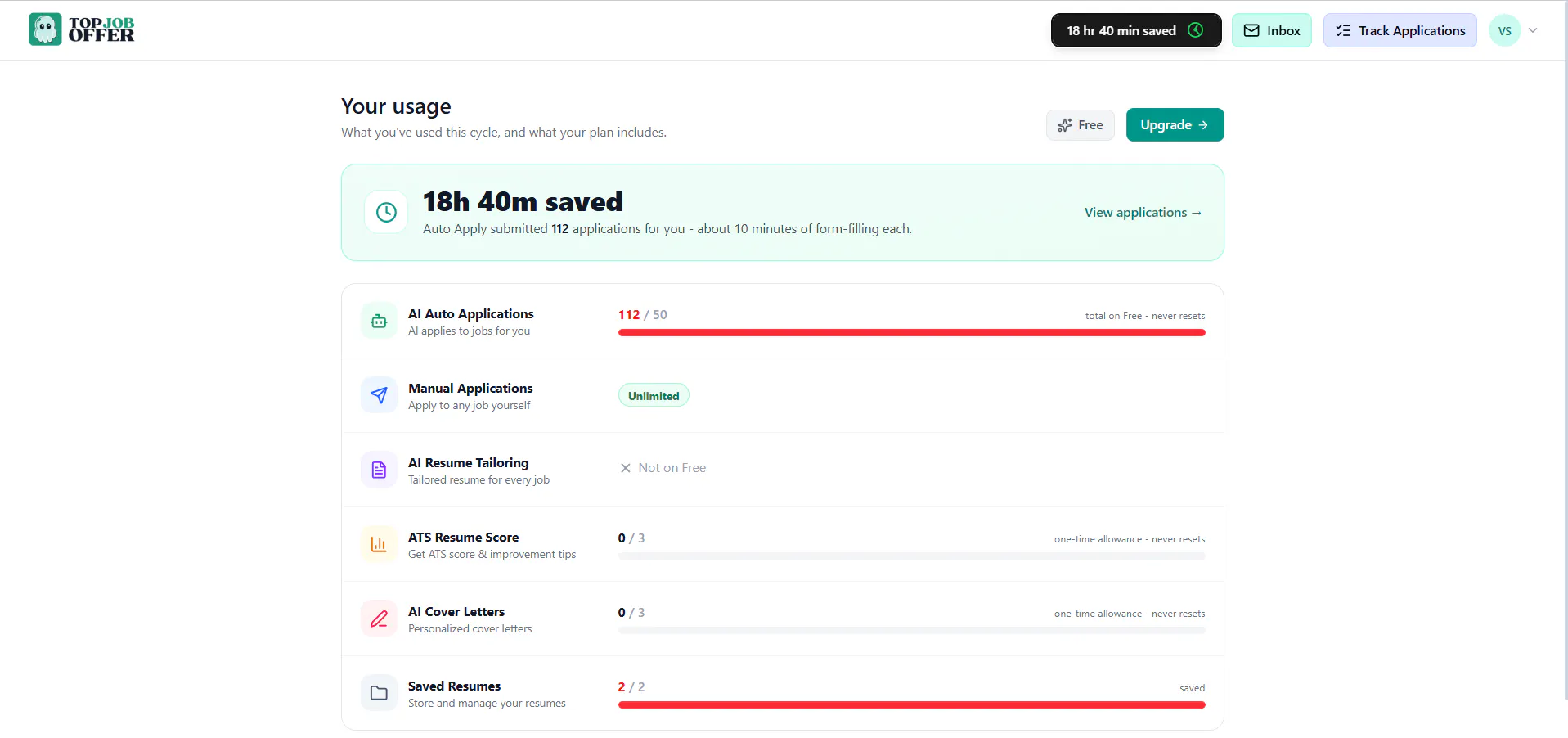Open the VS user avatar
This screenshot has height=738, width=1568.
pos(1504,30)
